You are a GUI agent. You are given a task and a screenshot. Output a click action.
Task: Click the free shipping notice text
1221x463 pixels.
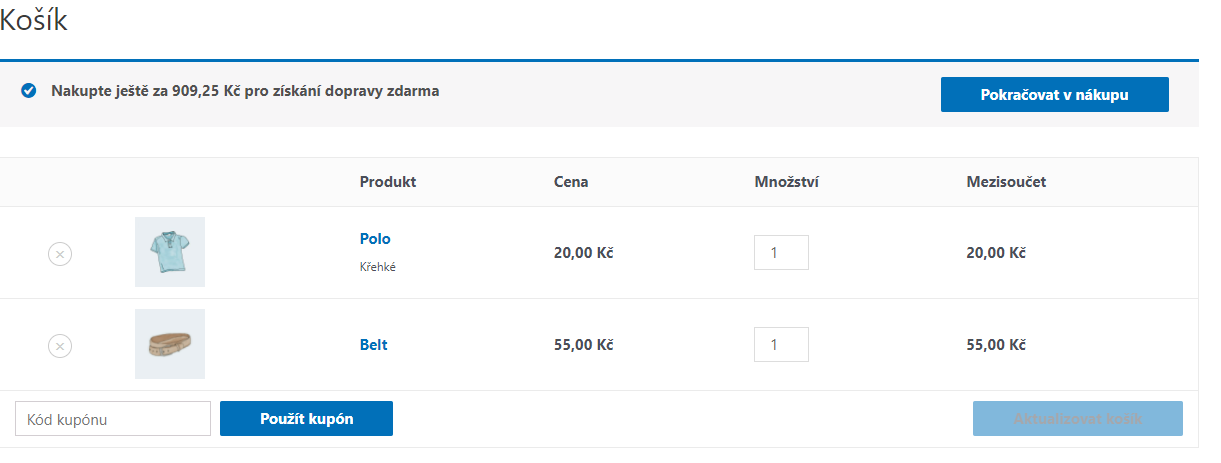click(x=245, y=91)
